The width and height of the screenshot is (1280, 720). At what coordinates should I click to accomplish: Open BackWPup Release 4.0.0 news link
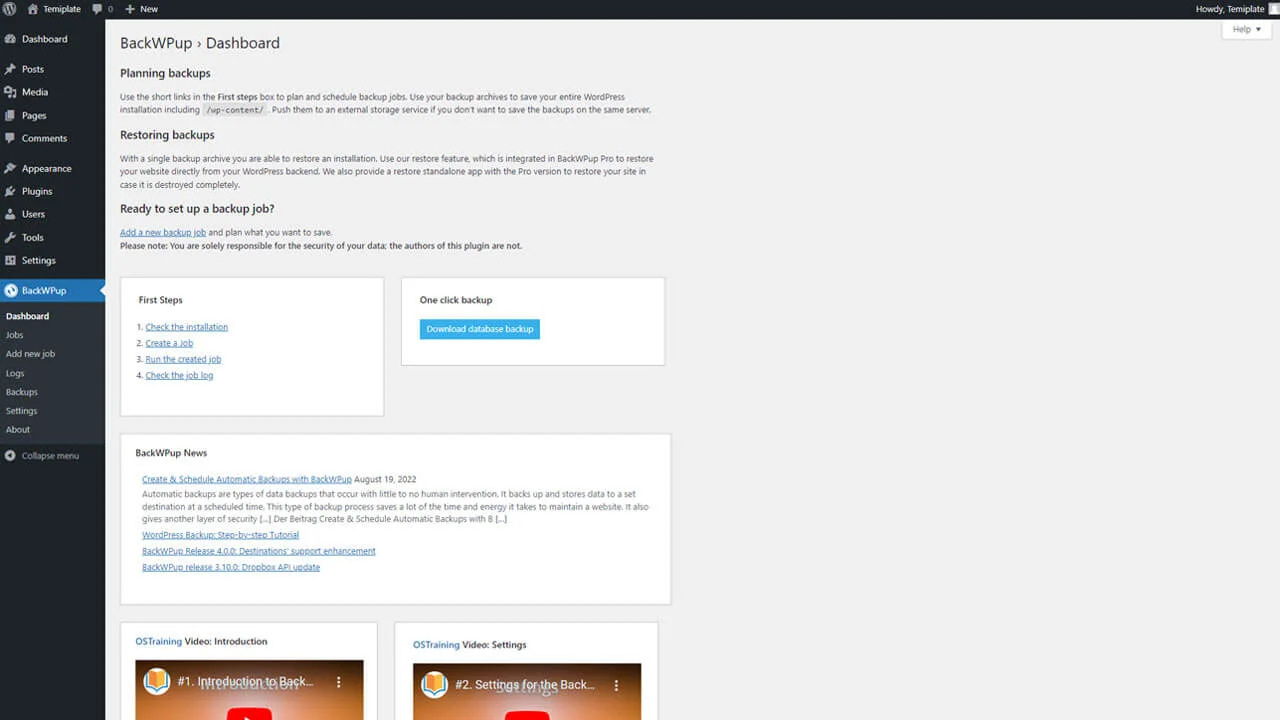click(259, 551)
